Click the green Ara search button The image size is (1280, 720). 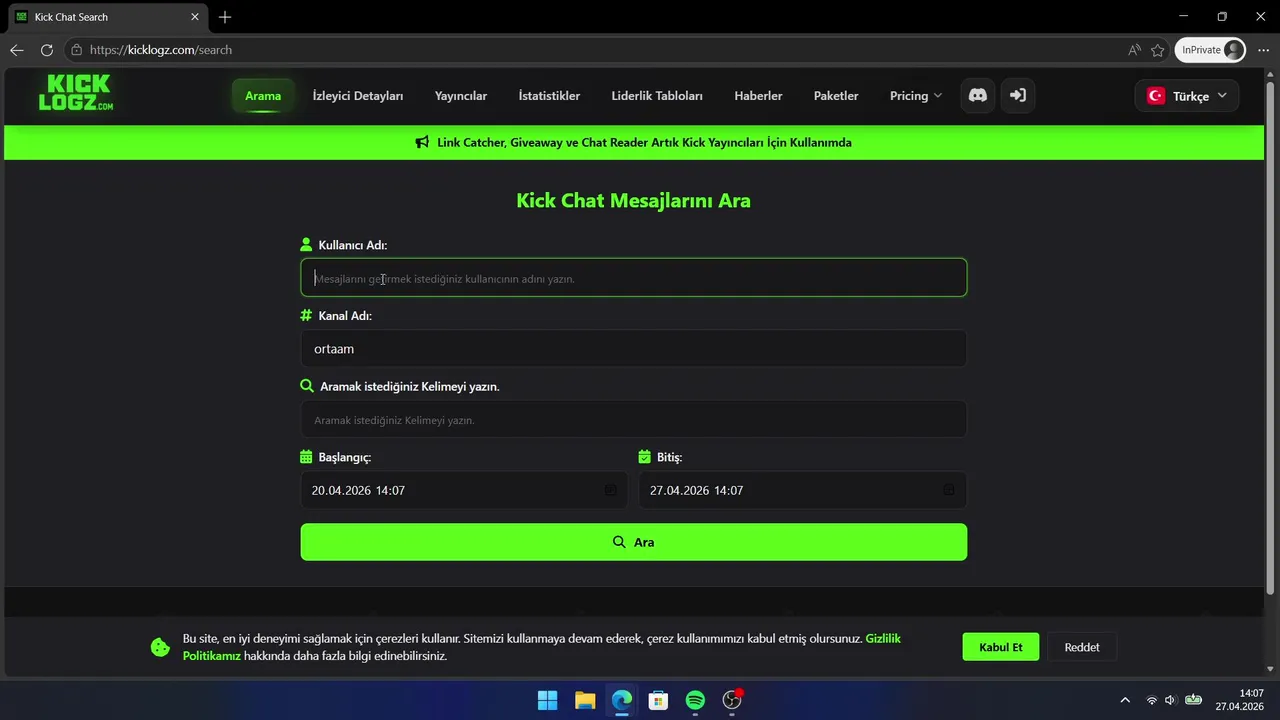pyautogui.click(x=634, y=542)
